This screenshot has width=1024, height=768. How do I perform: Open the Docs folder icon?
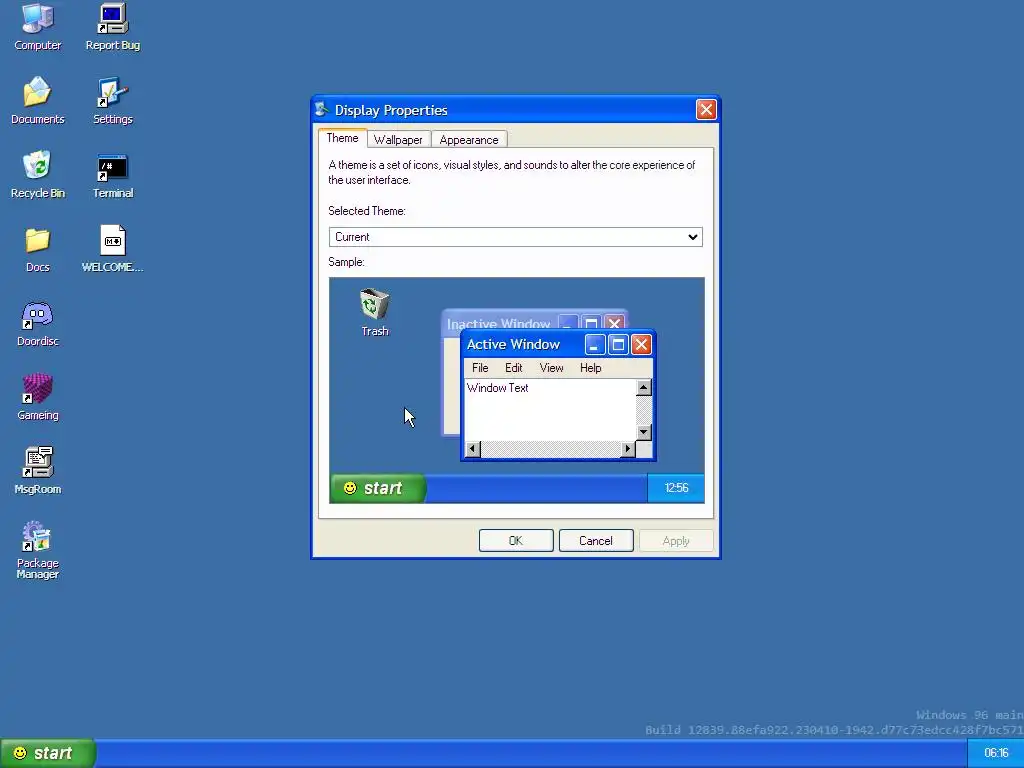click(37, 248)
